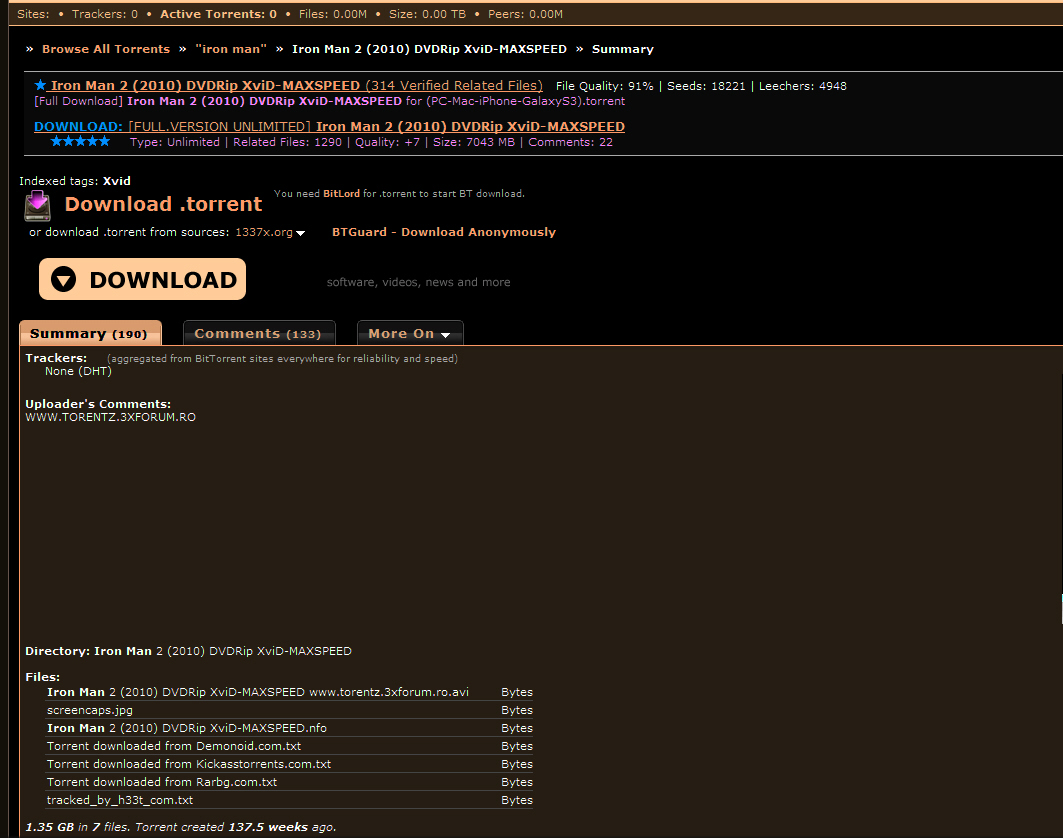Open Iron Man 2 (314 Verified Related Files) link
This screenshot has height=838, width=1063.
click(296, 85)
